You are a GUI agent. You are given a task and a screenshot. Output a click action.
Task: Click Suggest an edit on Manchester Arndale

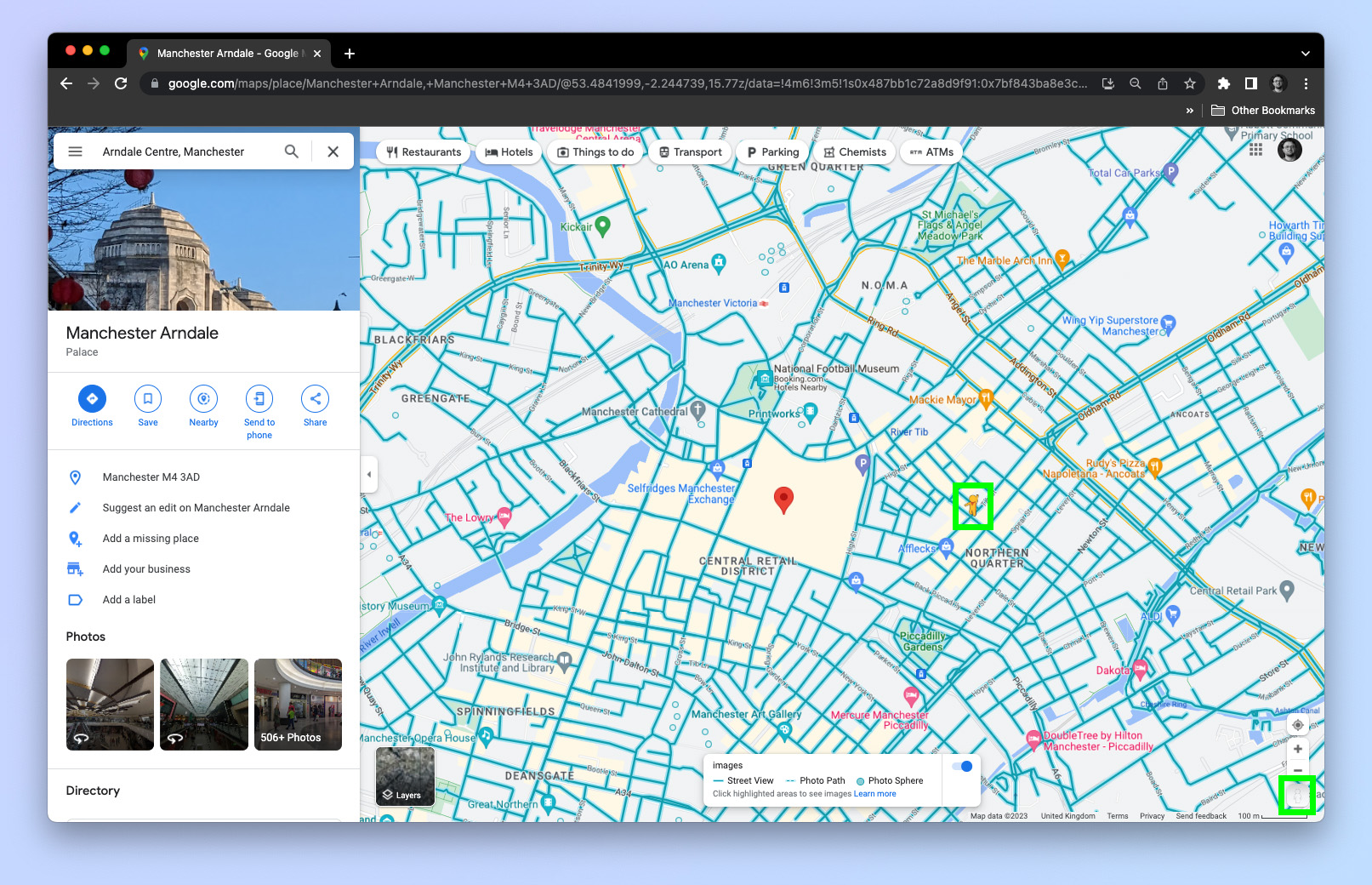(x=196, y=508)
